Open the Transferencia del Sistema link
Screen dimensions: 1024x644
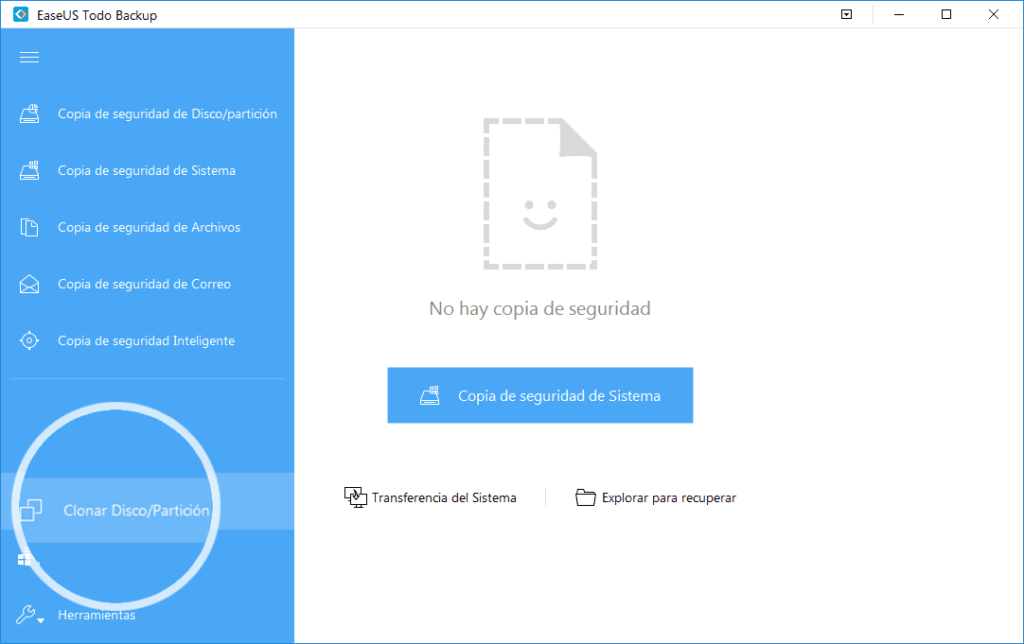pyautogui.click(x=443, y=497)
